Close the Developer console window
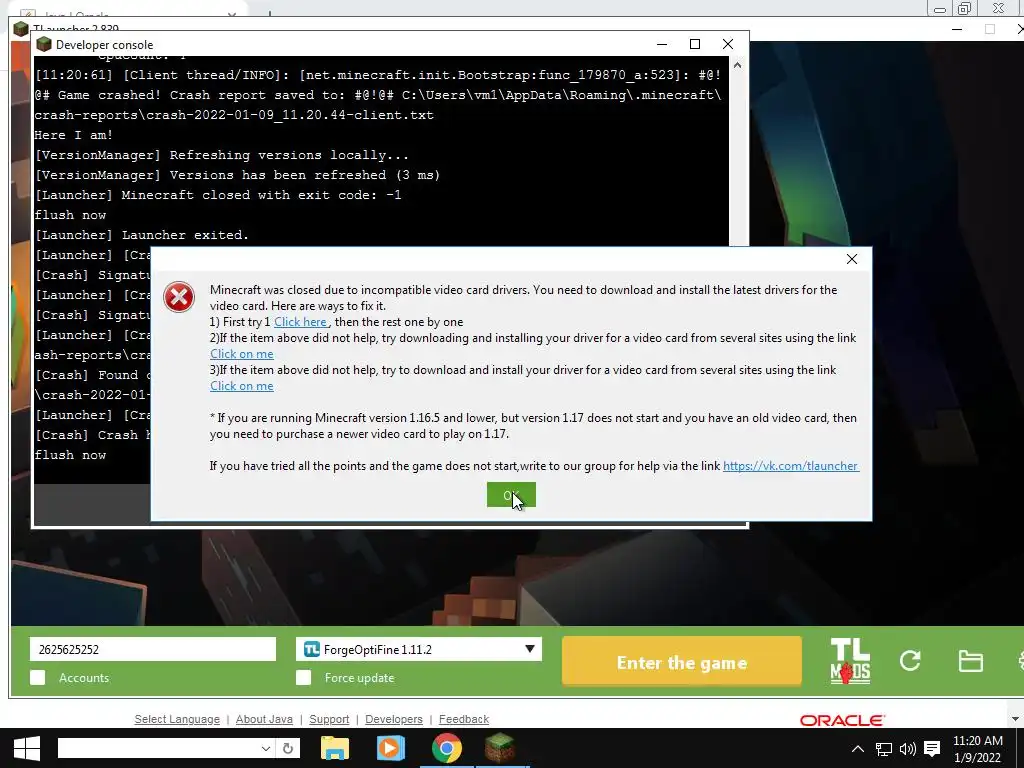Screen dimensions: 1024x768 click(728, 44)
